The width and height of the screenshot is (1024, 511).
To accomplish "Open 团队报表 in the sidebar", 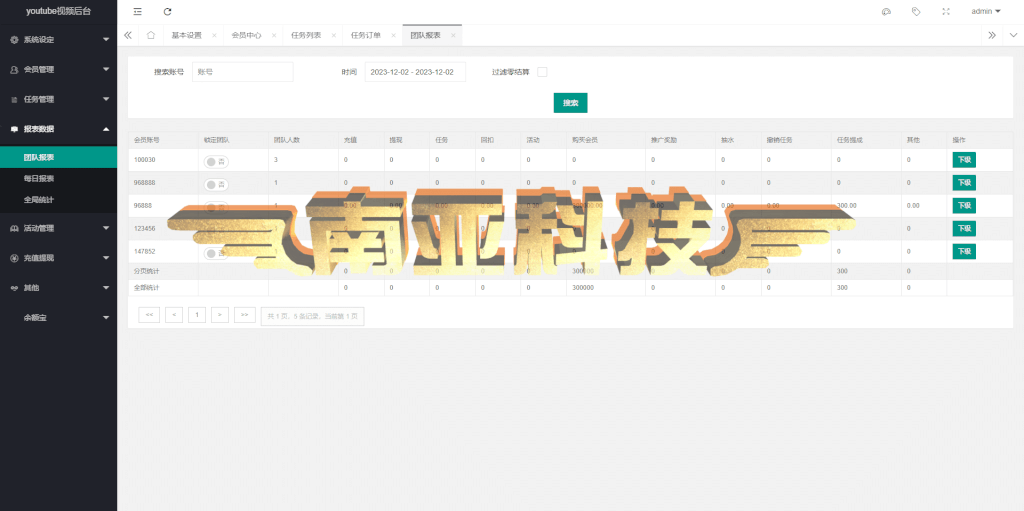I will 59,157.
